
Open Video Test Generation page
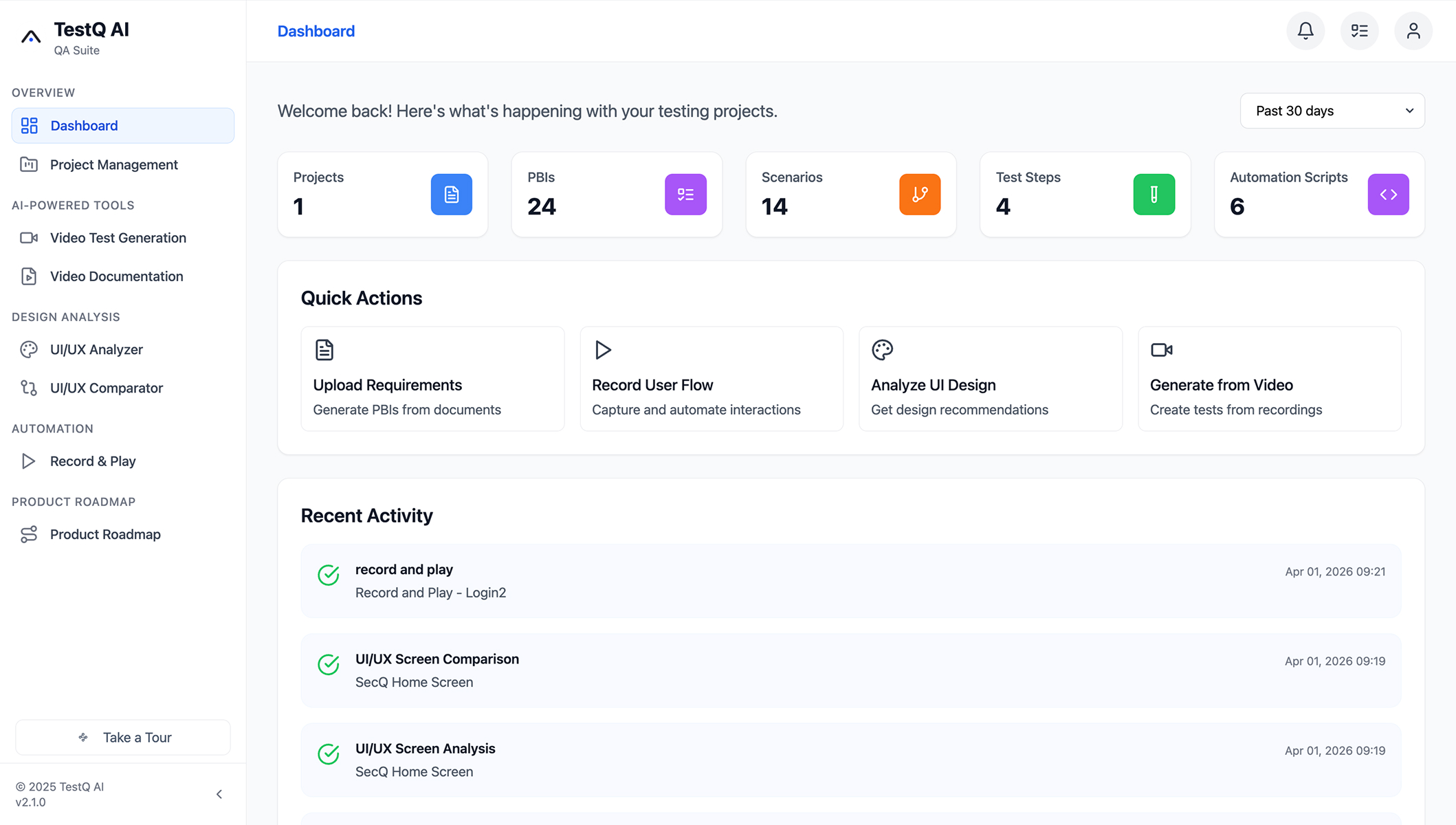pos(123,238)
